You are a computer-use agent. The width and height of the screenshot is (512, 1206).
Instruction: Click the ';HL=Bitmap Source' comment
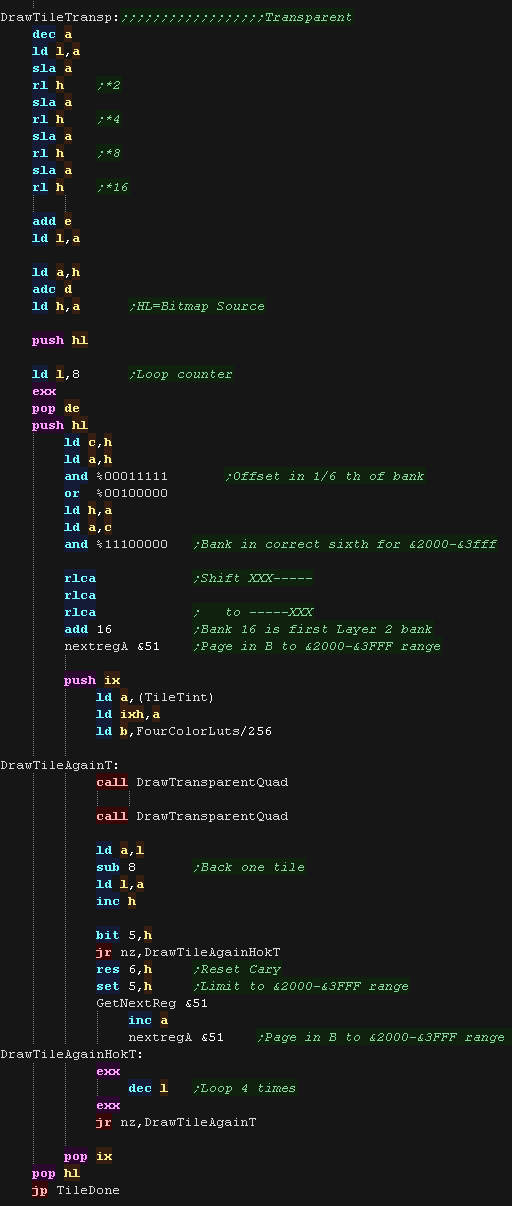pos(197,306)
